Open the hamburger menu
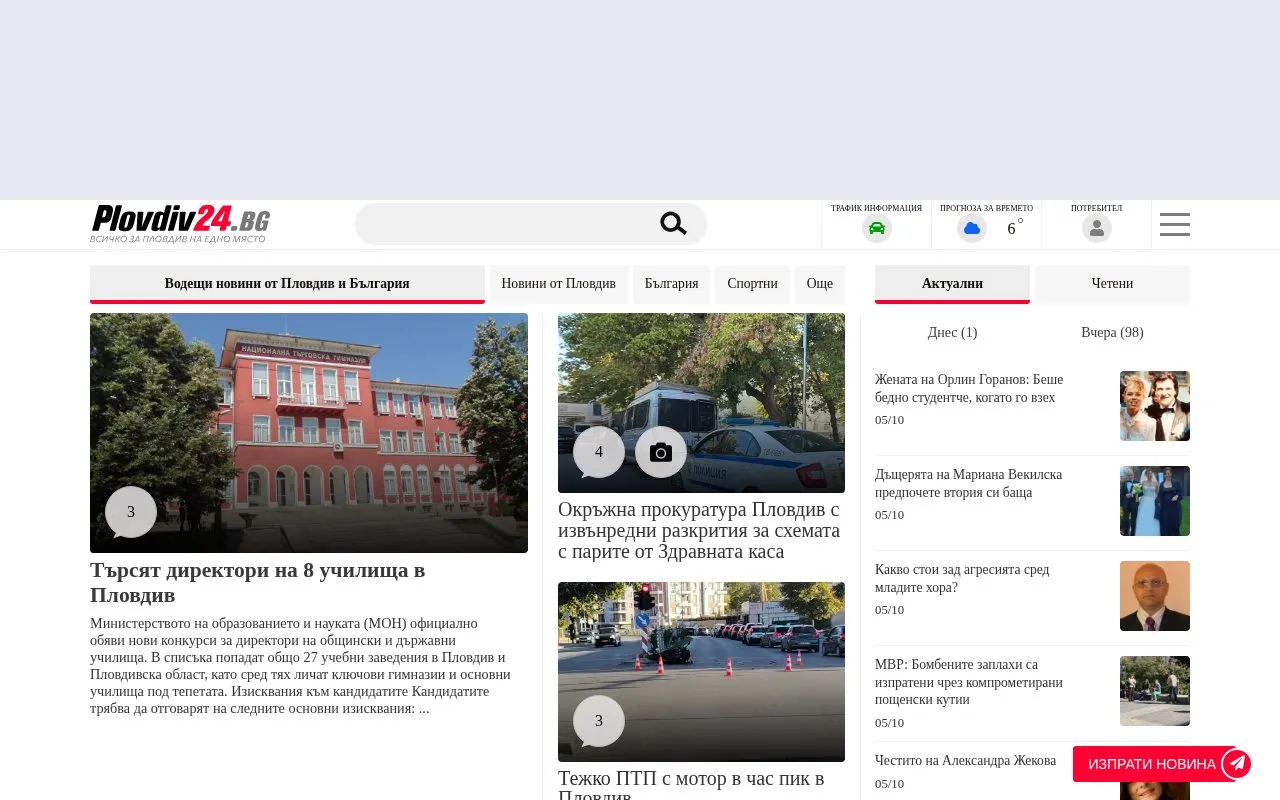The height and width of the screenshot is (800, 1280). point(1175,224)
